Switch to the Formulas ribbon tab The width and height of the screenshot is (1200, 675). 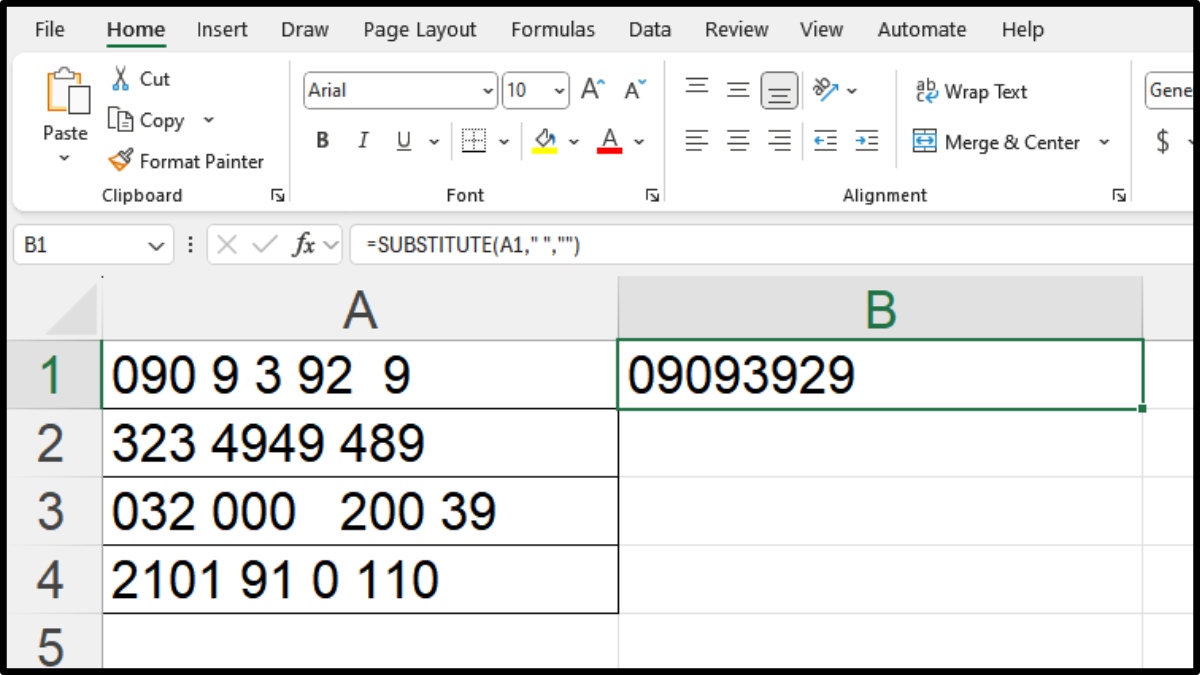[x=553, y=29]
